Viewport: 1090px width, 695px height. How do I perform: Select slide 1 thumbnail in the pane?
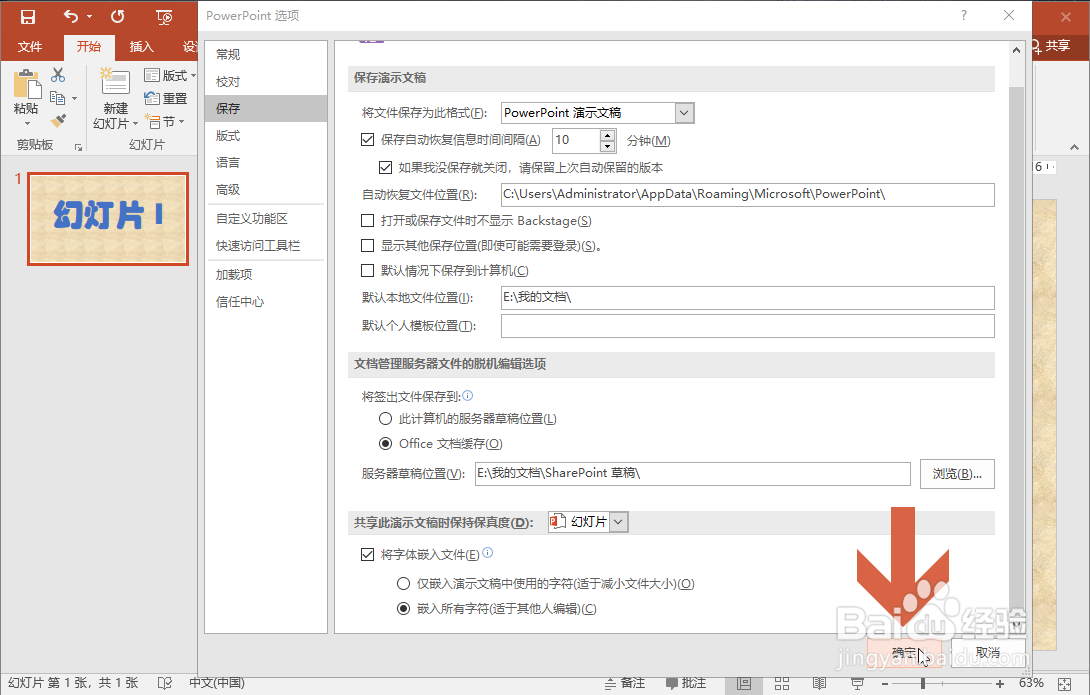click(107, 218)
